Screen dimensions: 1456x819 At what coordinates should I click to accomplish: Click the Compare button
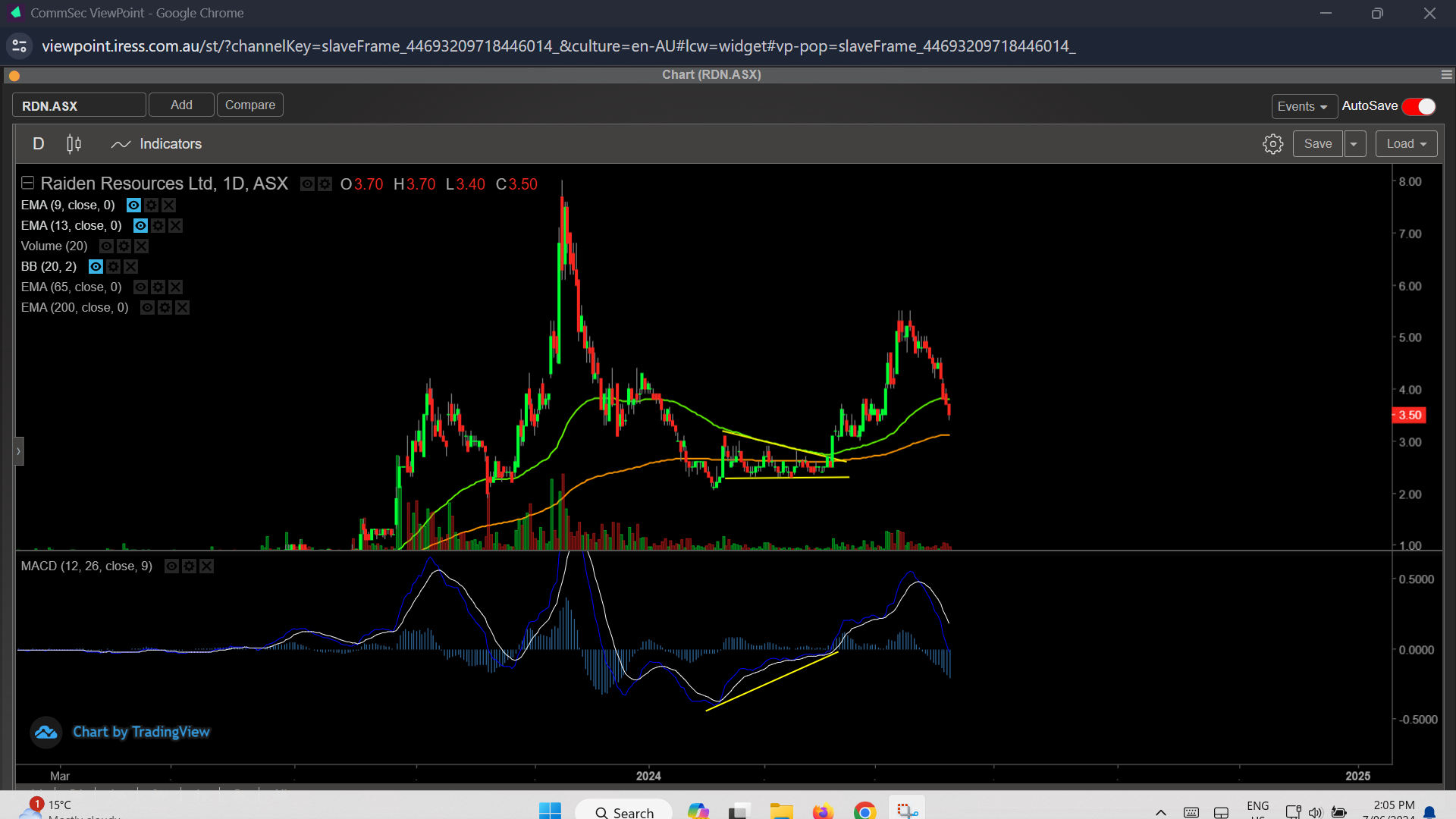(250, 105)
